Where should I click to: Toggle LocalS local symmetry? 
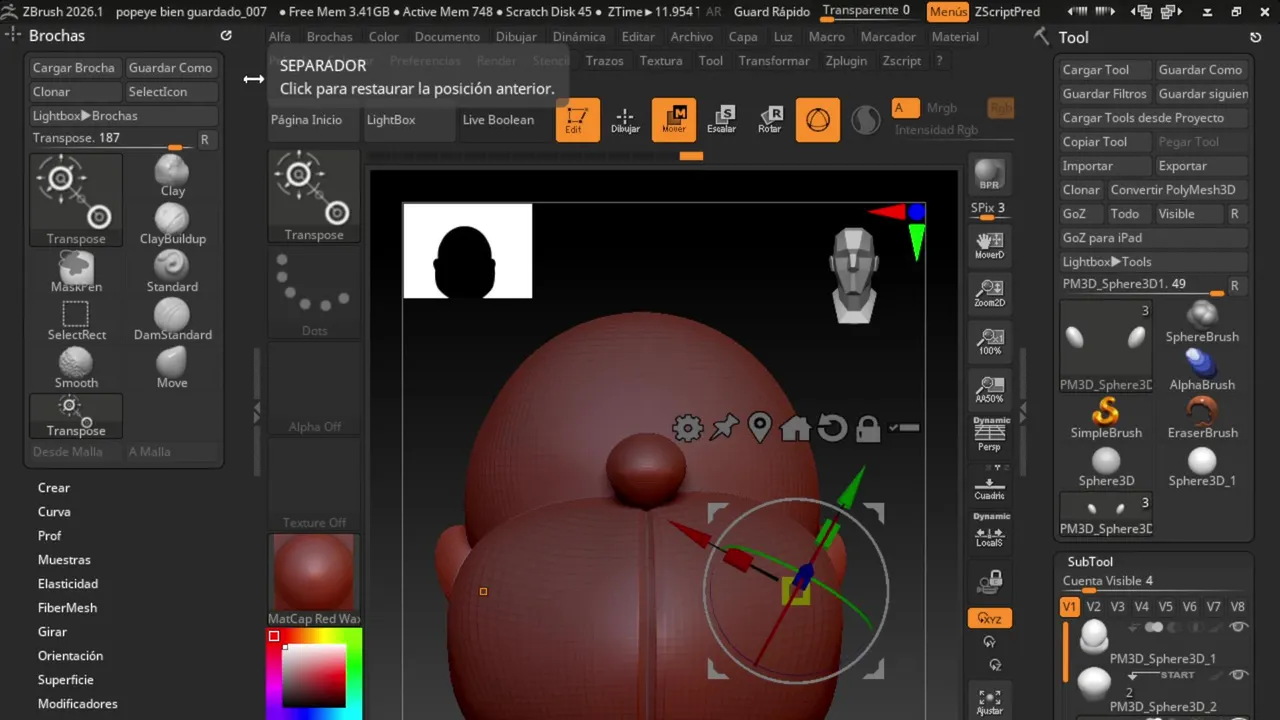coord(990,531)
